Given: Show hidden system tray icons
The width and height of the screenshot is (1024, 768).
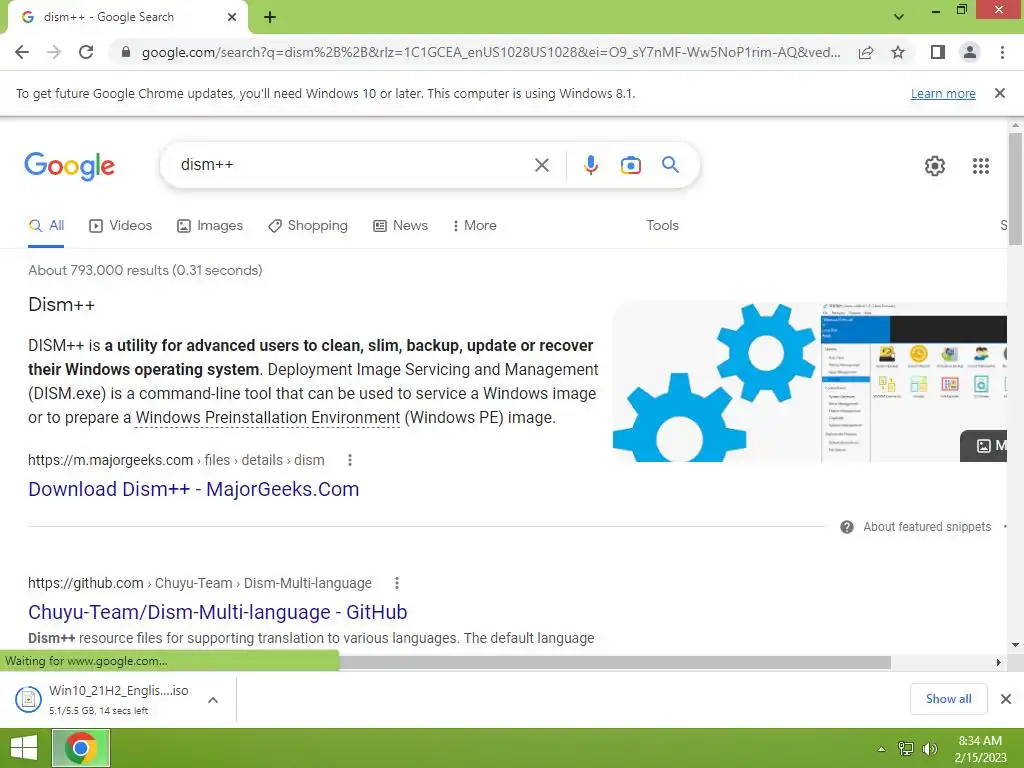Looking at the screenshot, I should click(x=881, y=749).
